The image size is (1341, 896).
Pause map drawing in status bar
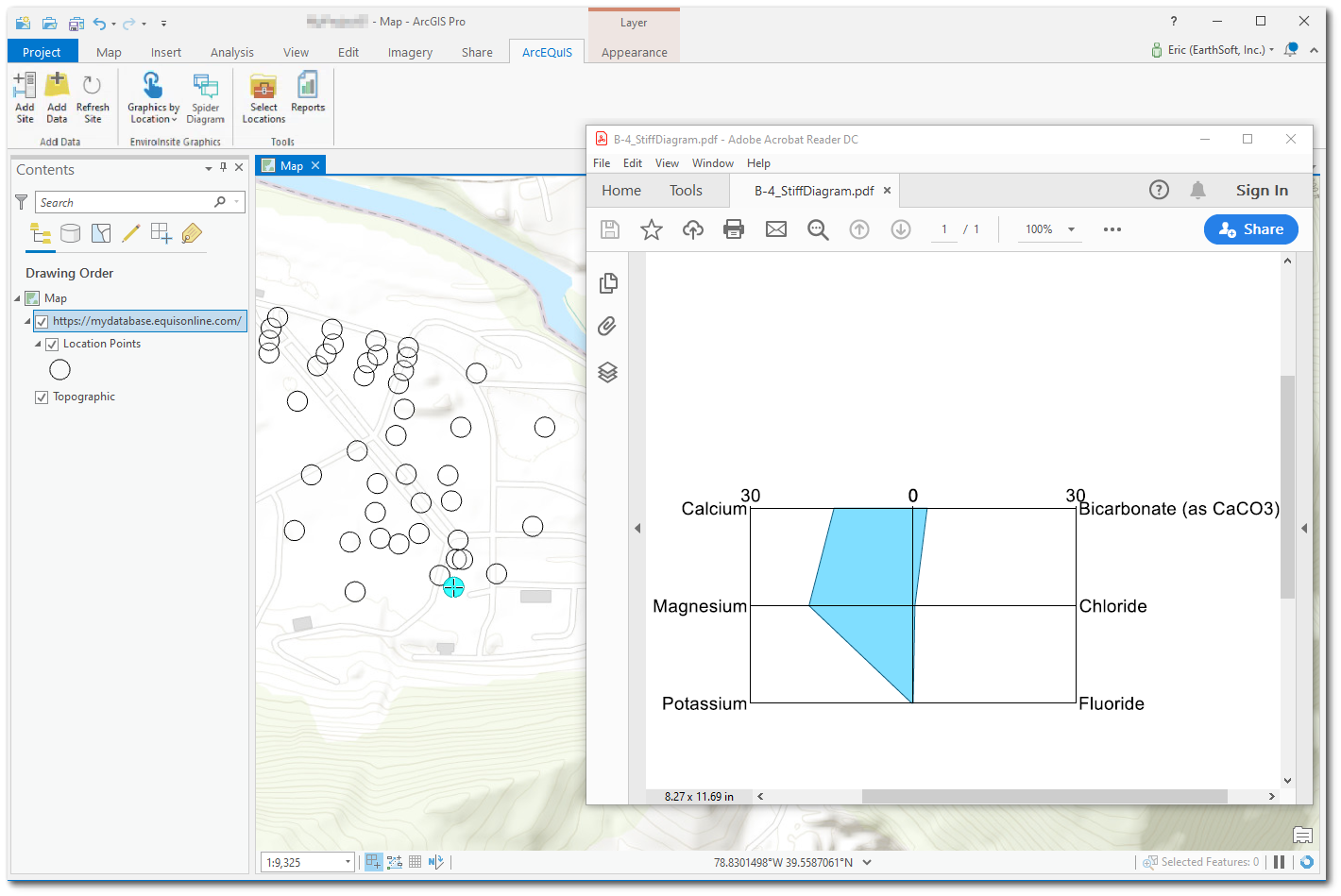click(x=1280, y=861)
